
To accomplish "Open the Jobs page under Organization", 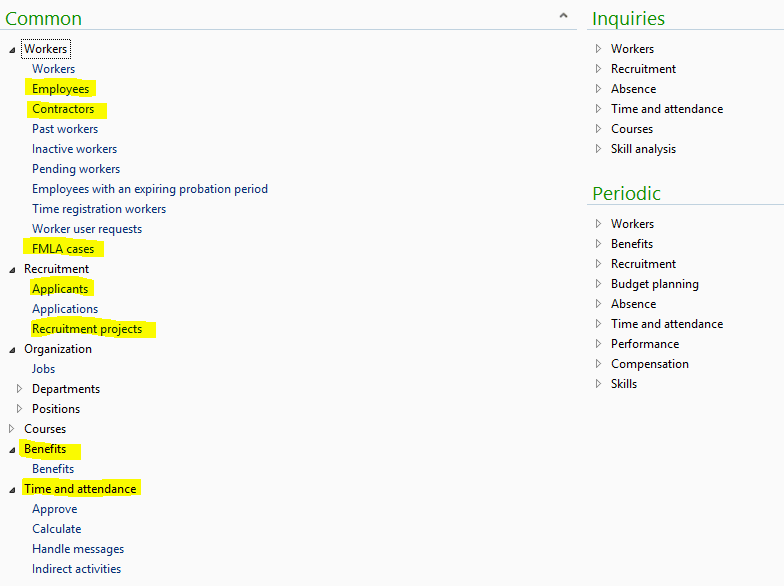I will tap(43, 369).
